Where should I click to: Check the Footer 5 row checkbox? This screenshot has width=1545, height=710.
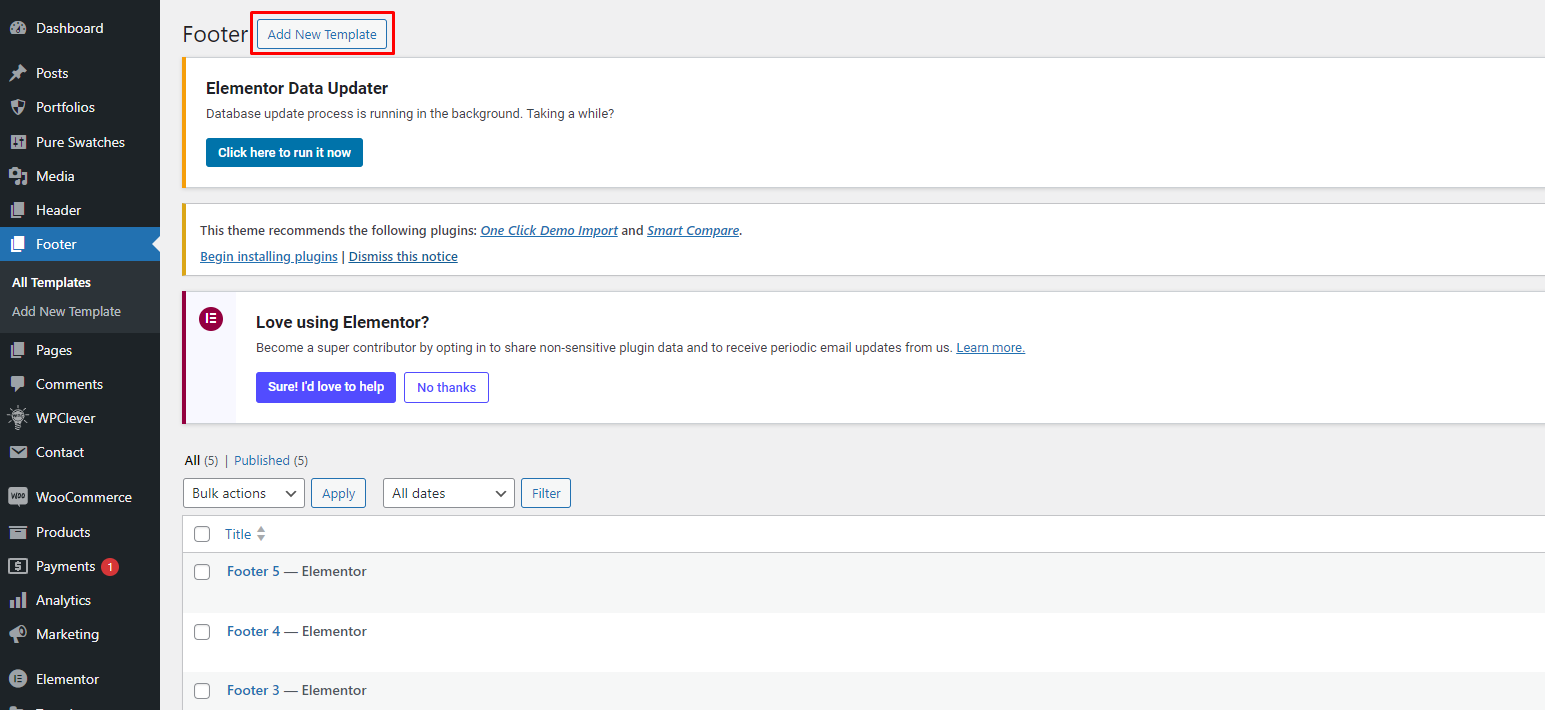point(202,572)
